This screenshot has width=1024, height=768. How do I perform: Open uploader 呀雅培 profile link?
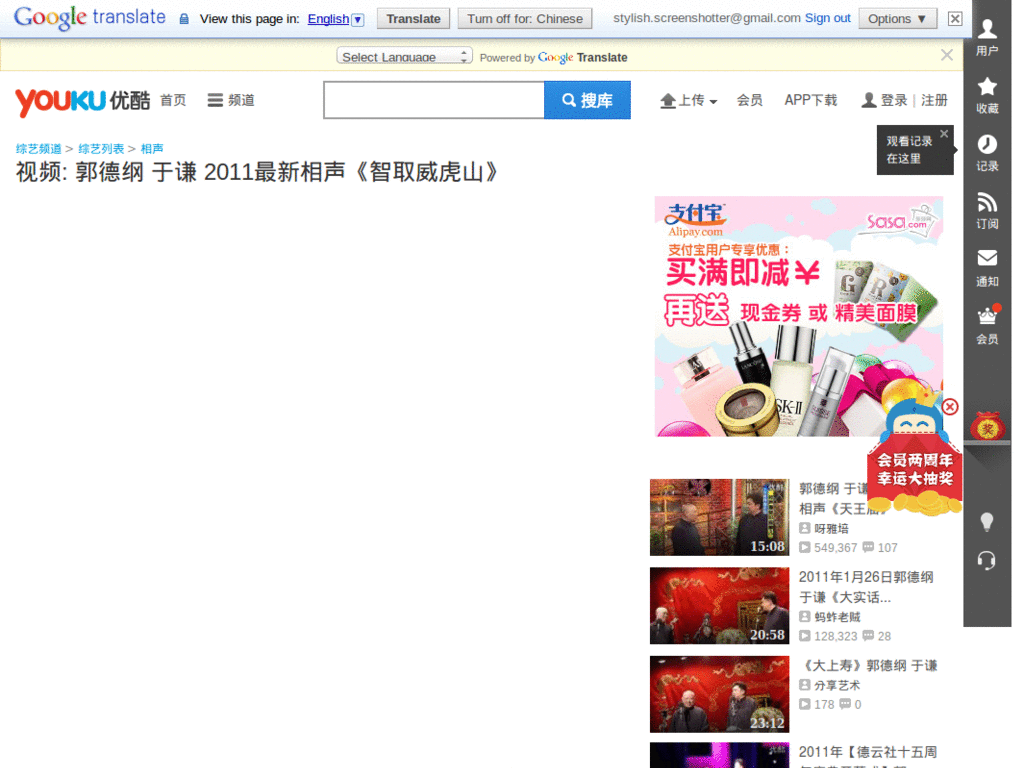tap(831, 528)
